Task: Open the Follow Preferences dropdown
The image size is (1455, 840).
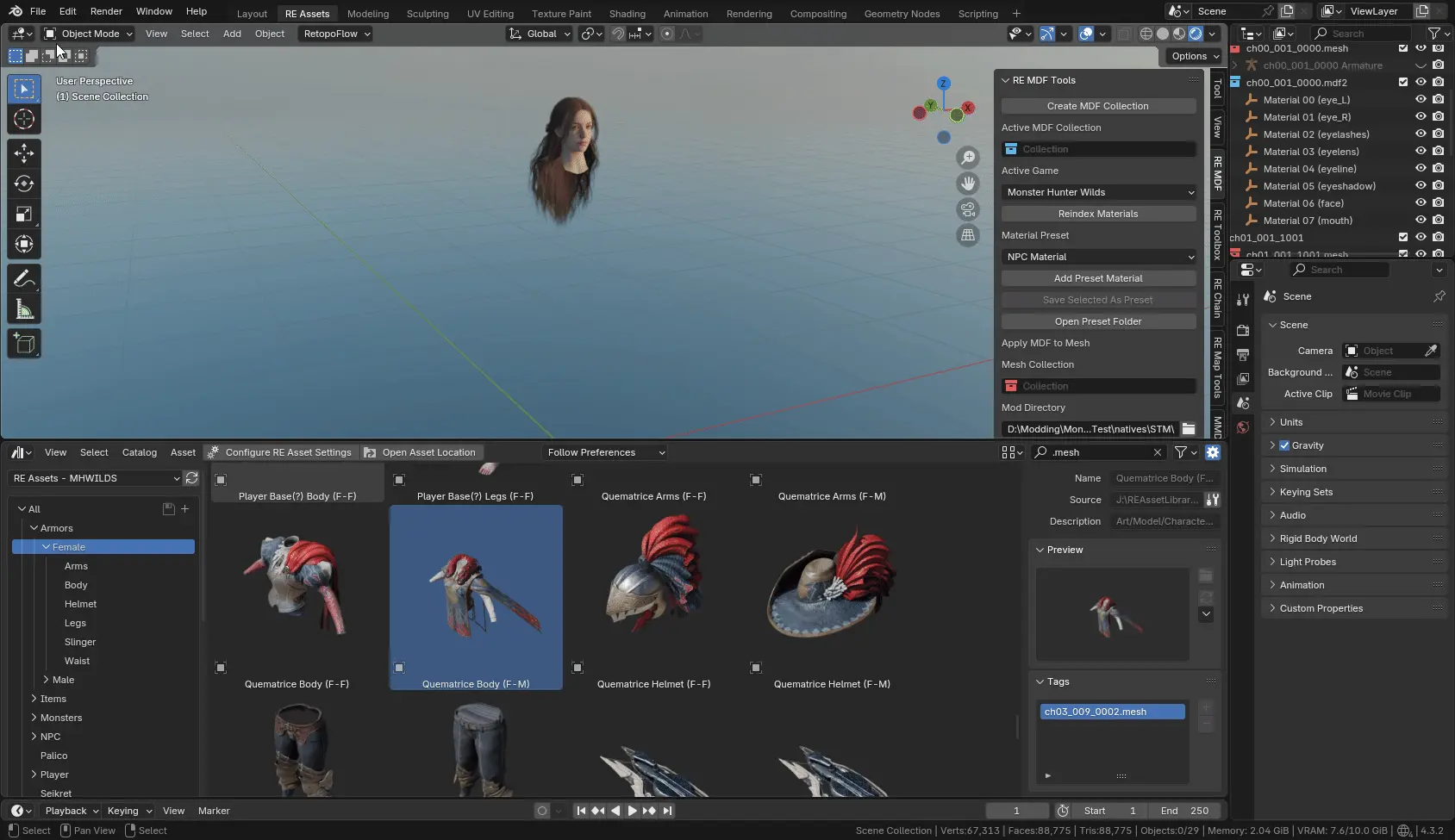Action: (606, 452)
